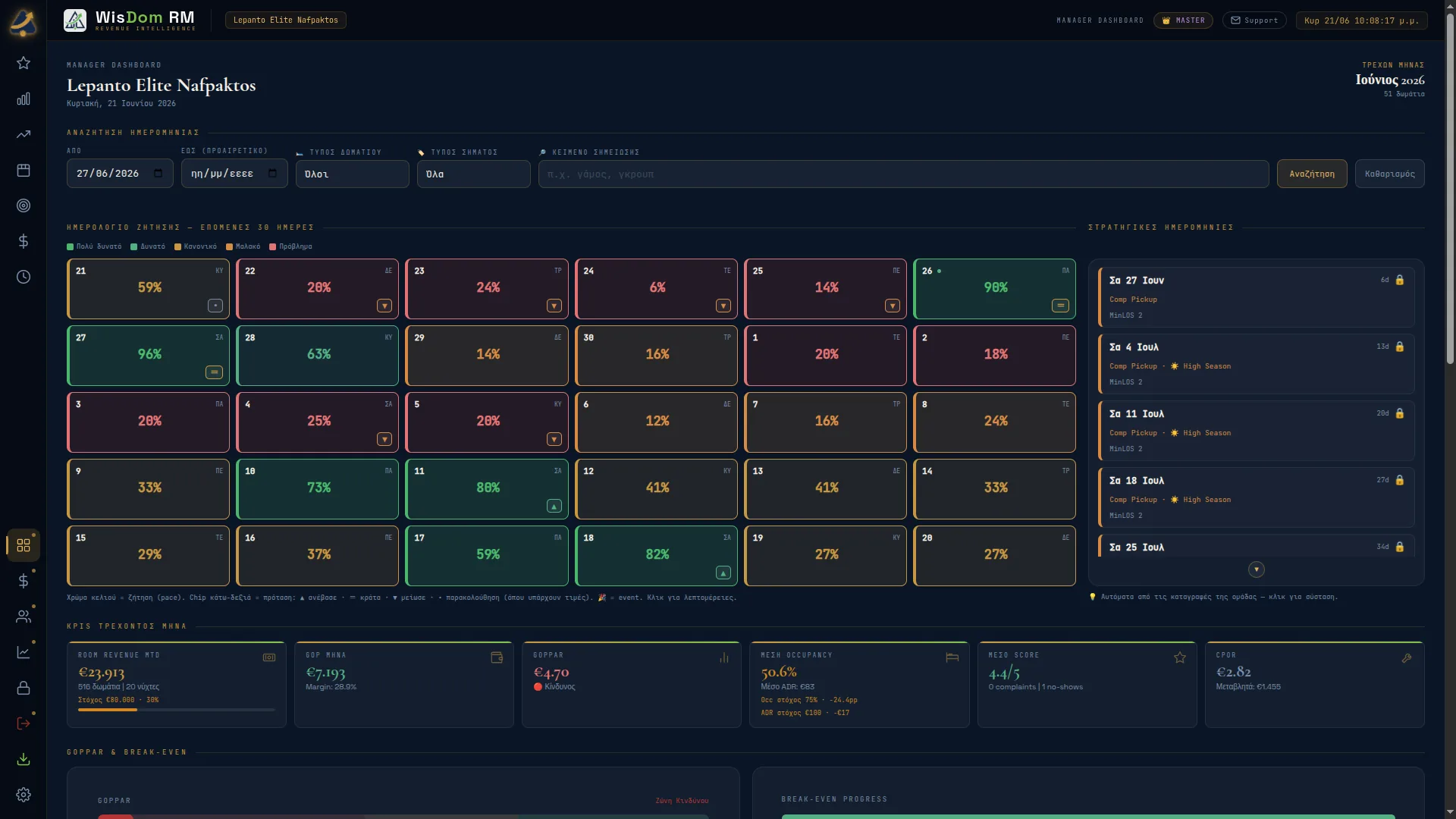The height and width of the screenshot is (819, 1456).
Task: Click the Αναζήτηση search button
Action: click(x=1312, y=174)
